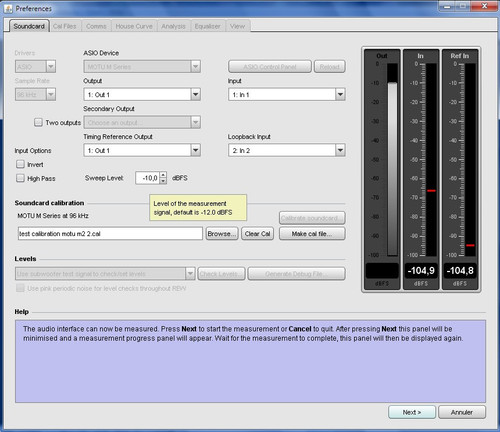Click the In level meter bar

(431, 160)
